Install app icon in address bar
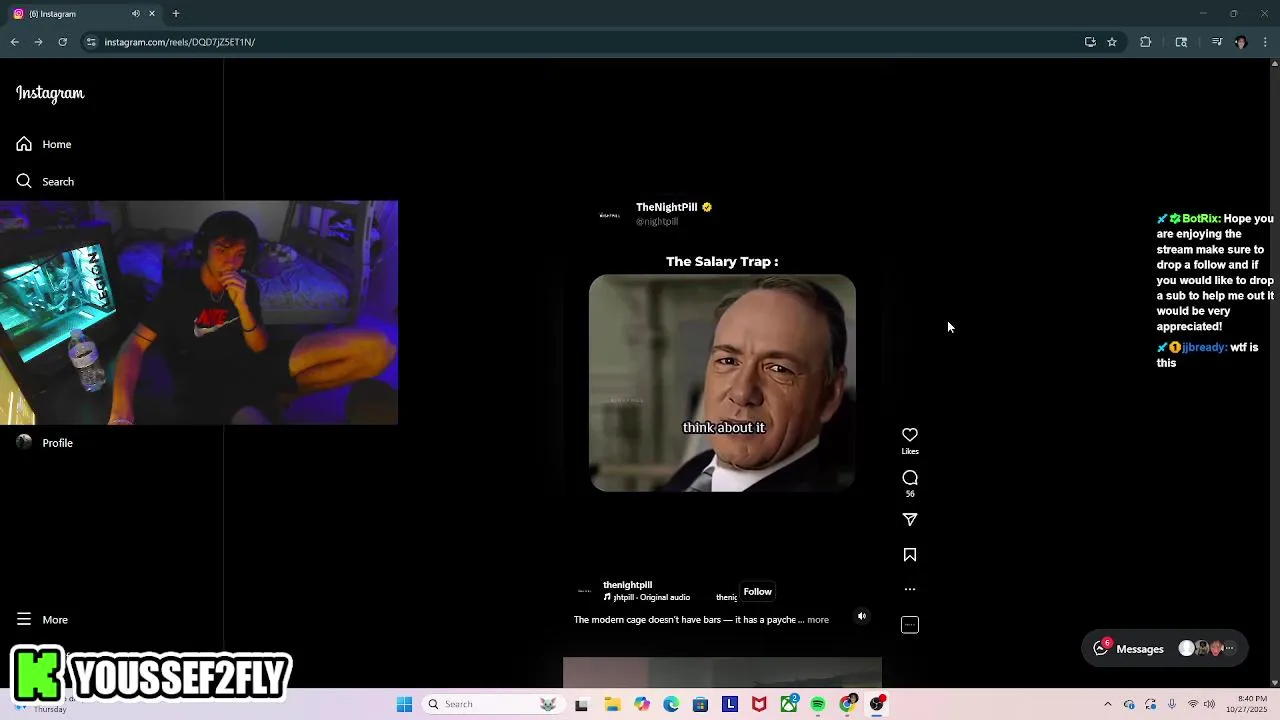This screenshot has height=720, width=1280. [x=1090, y=42]
